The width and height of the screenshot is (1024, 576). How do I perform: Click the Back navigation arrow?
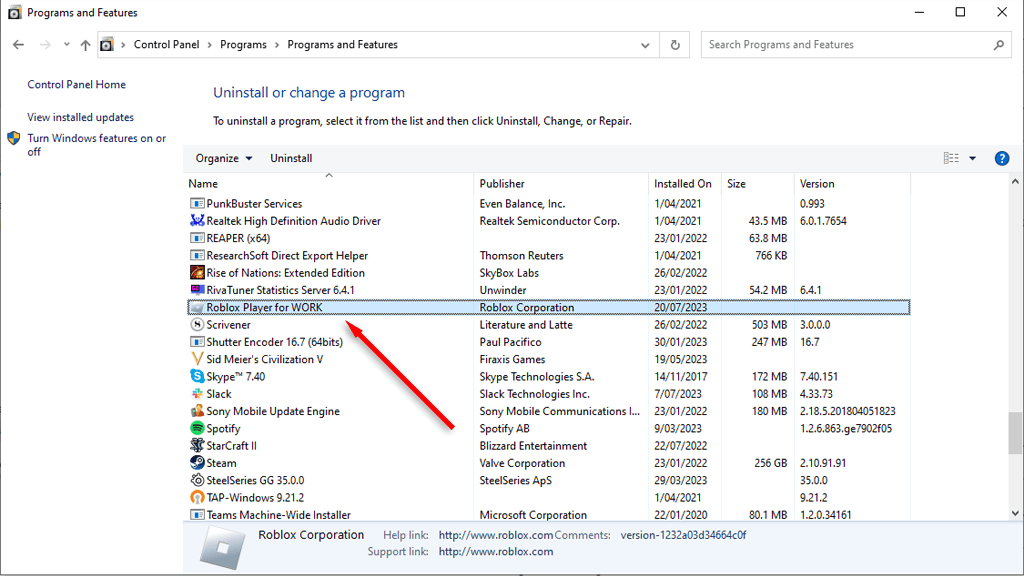(x=18, y=45)
